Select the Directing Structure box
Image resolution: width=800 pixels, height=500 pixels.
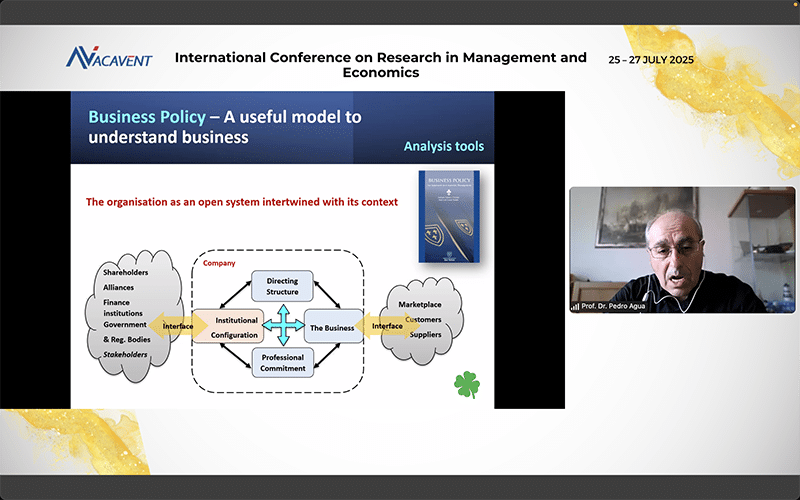(x=282, y=287)
